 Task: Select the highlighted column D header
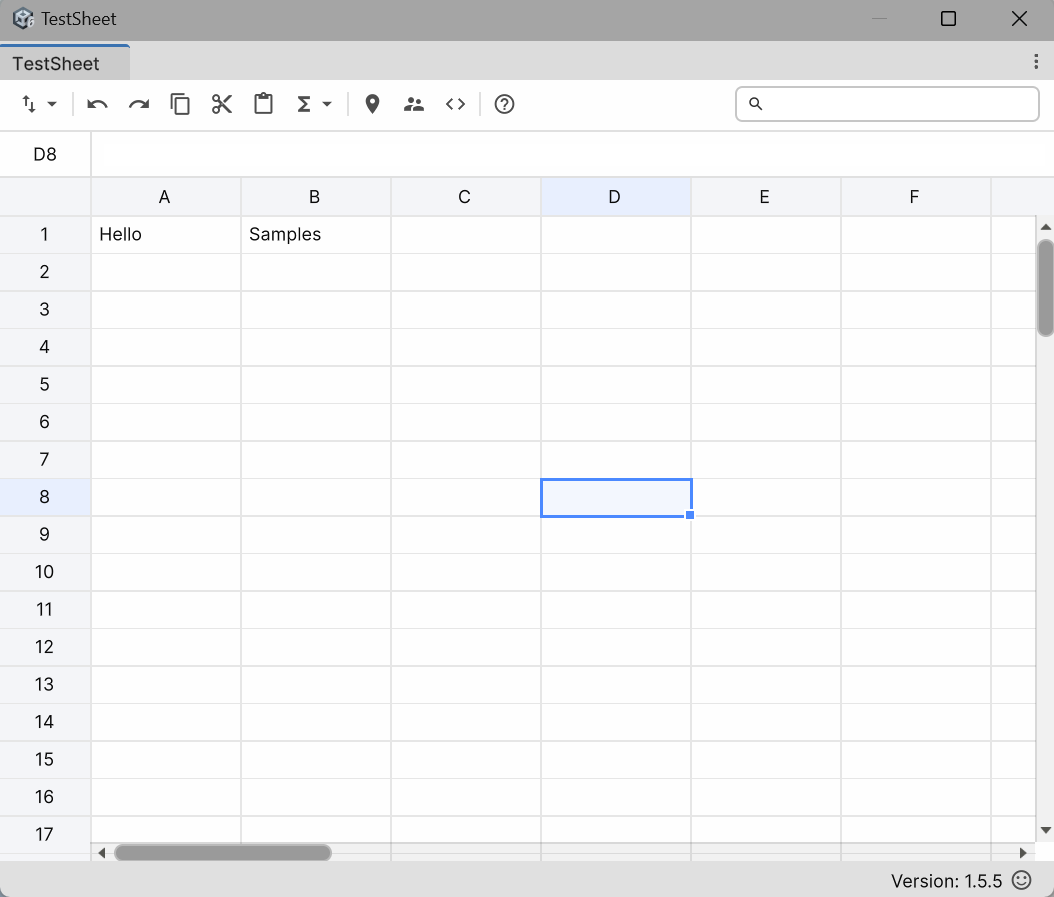click(615, 197)
